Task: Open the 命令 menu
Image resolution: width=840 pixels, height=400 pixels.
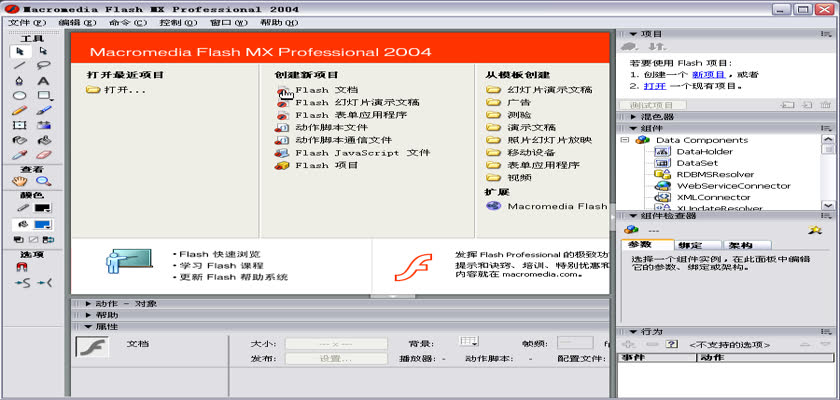Action: 128,22
